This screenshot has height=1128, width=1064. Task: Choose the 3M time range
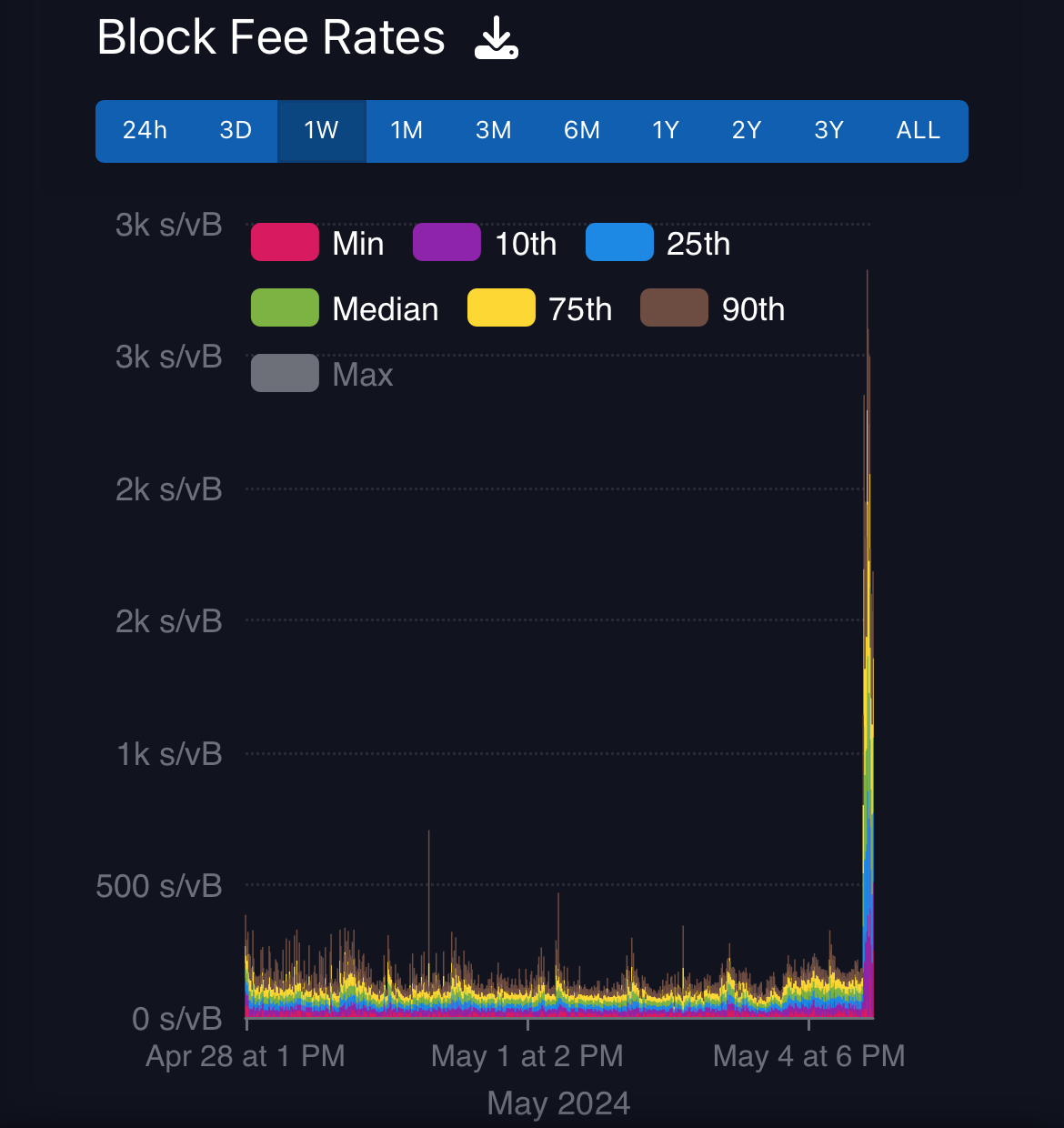494,131
